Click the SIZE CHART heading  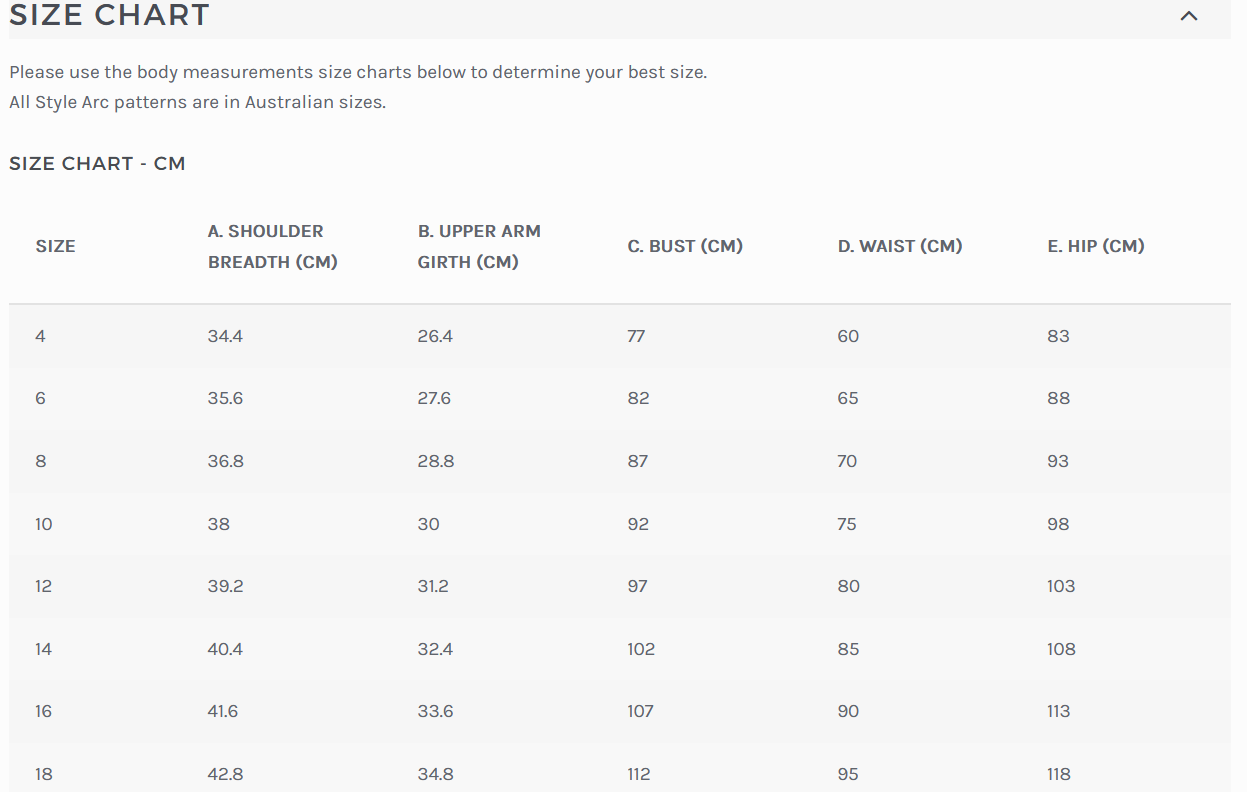110,16
